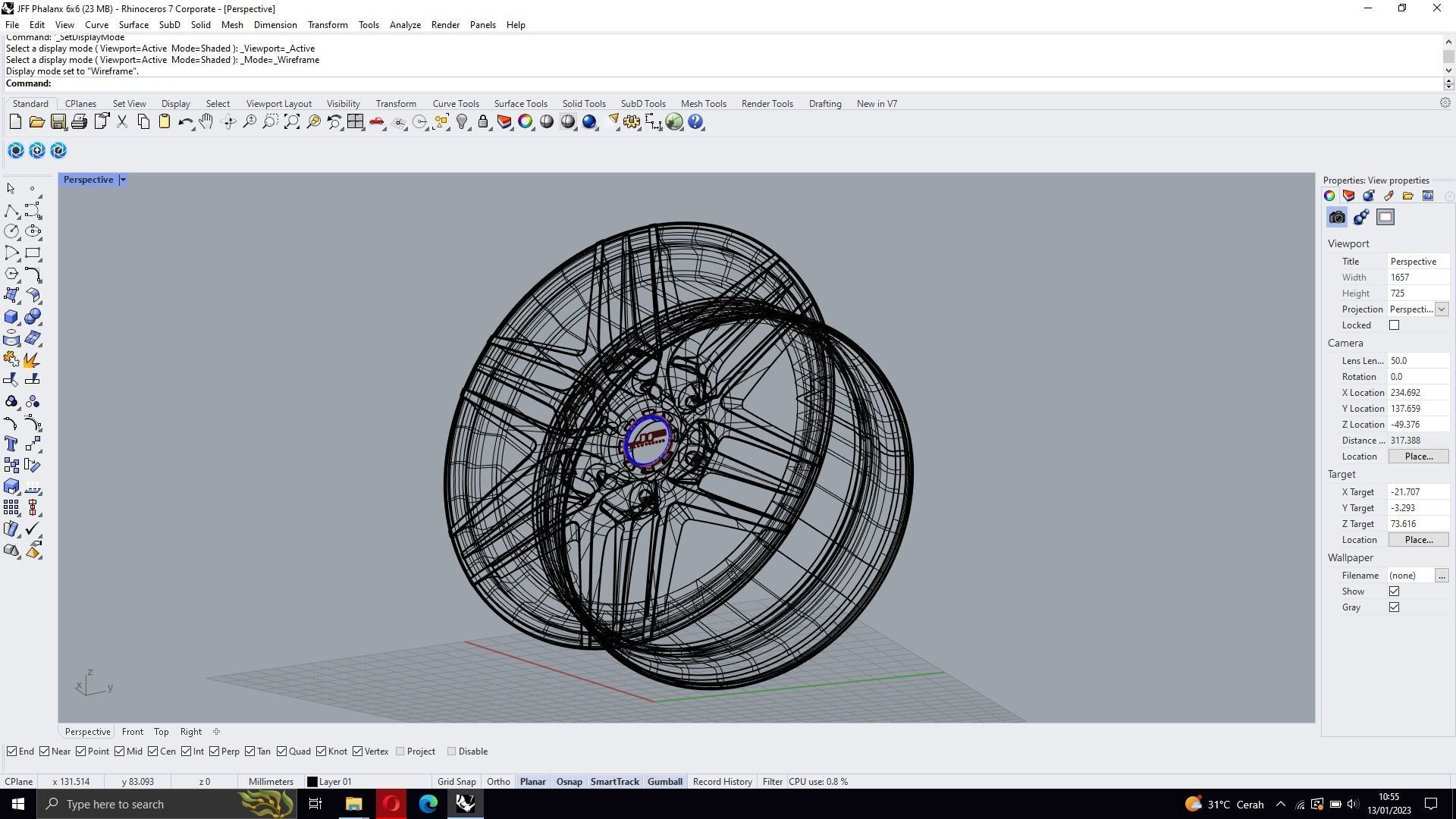The width and height of the screenshot is (1456, 819).
Task: Open the Perspective viewport title dropdown arrow
Action: point(123,180)
